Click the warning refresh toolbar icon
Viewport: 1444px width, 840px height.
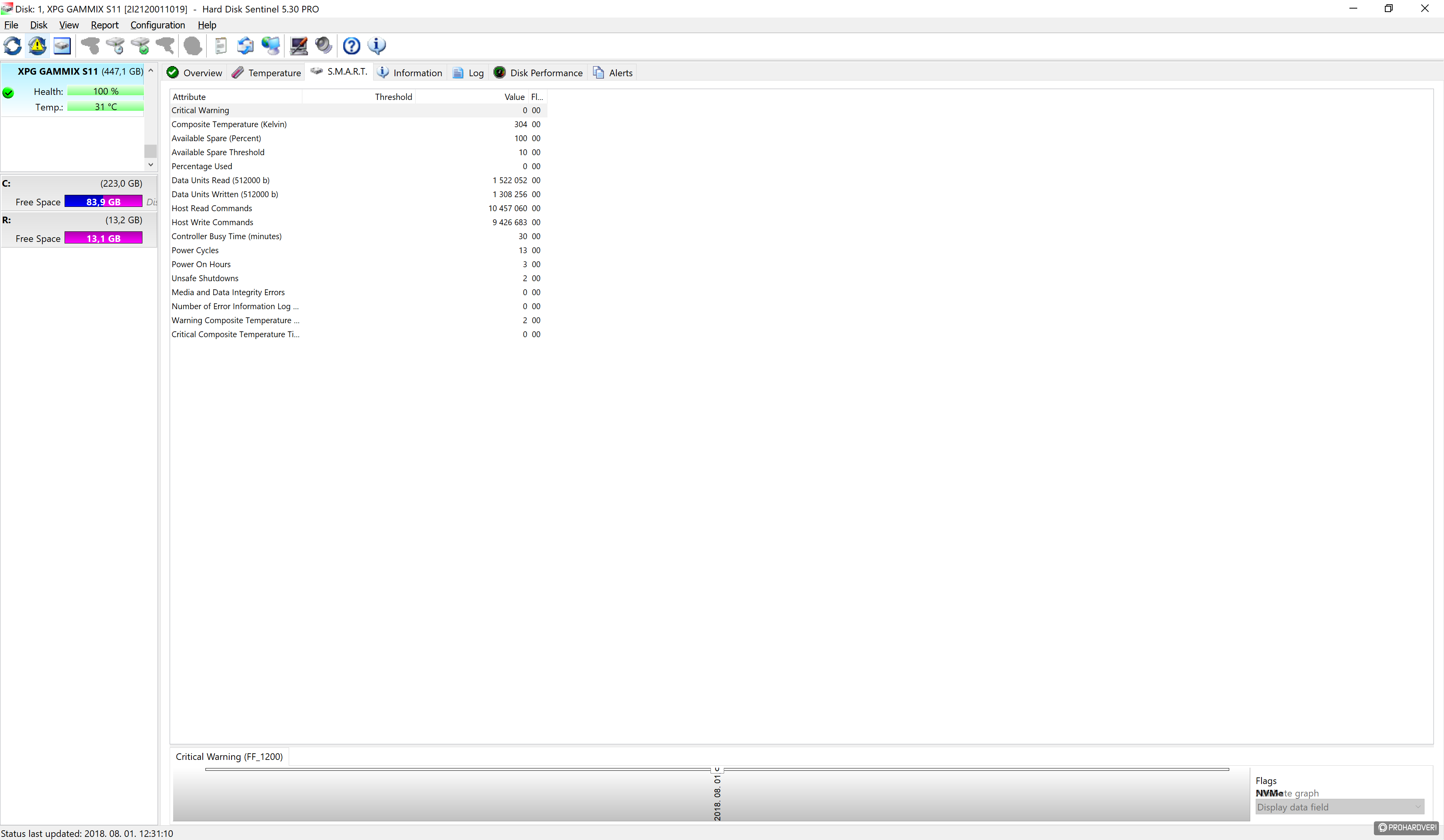[x=38, y=46]
